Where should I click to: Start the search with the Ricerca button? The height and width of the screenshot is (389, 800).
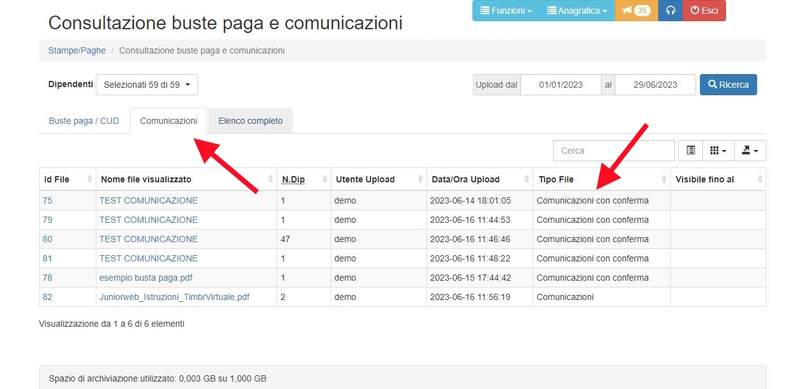pos(728,85)
